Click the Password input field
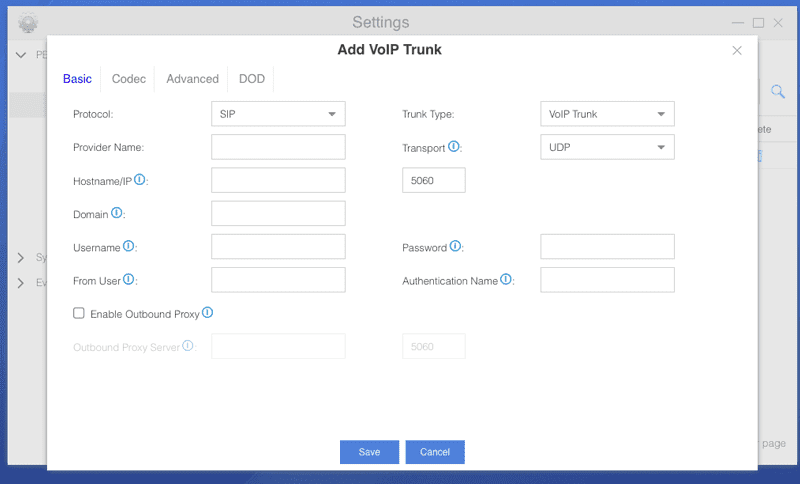 point(607,247)
